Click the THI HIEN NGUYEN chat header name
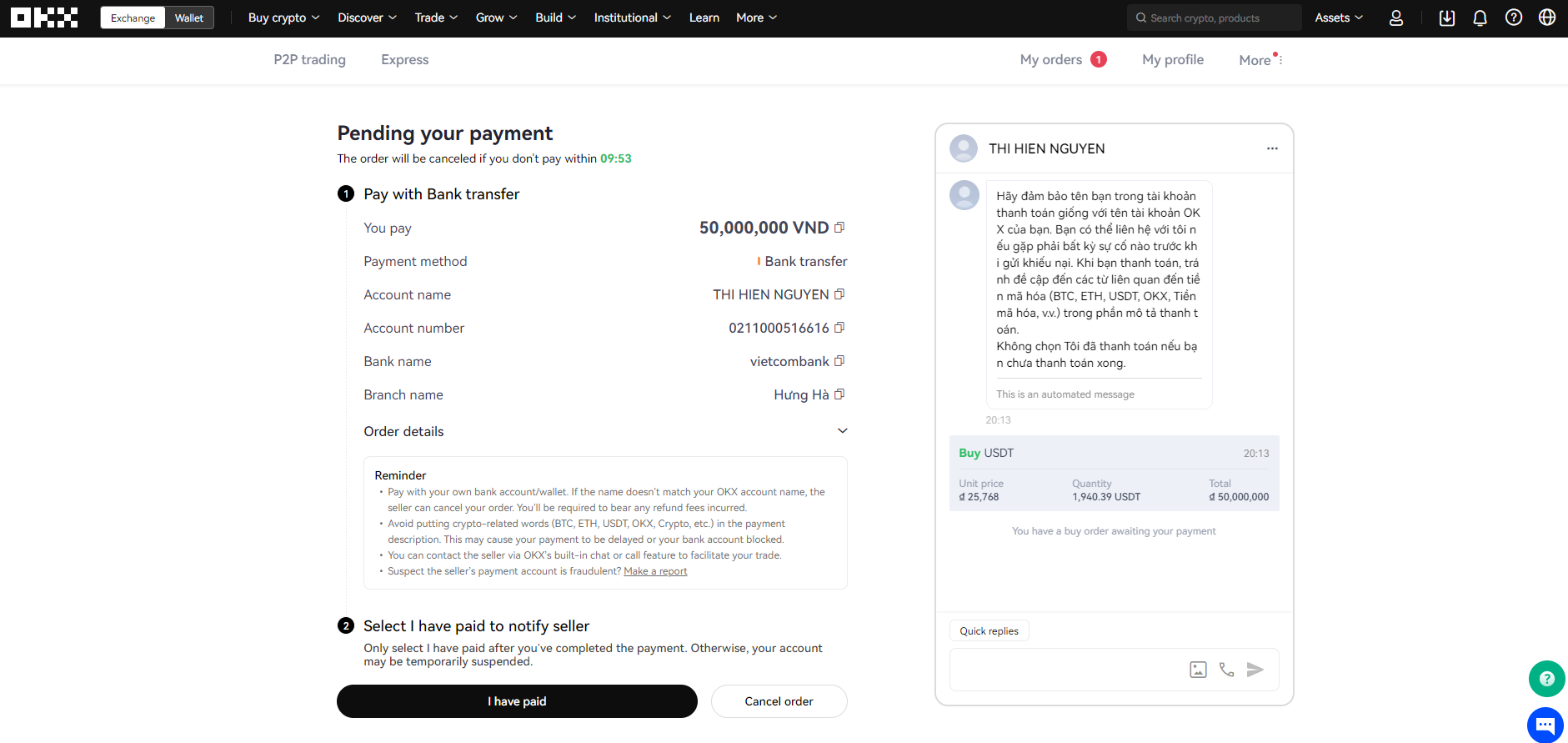The width and height of the screenshot is (1568, 743). [1047, 148]
